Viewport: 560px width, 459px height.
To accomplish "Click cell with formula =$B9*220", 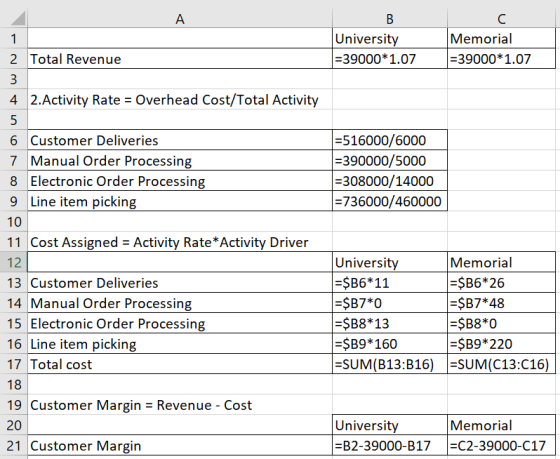I will (501, 344).
